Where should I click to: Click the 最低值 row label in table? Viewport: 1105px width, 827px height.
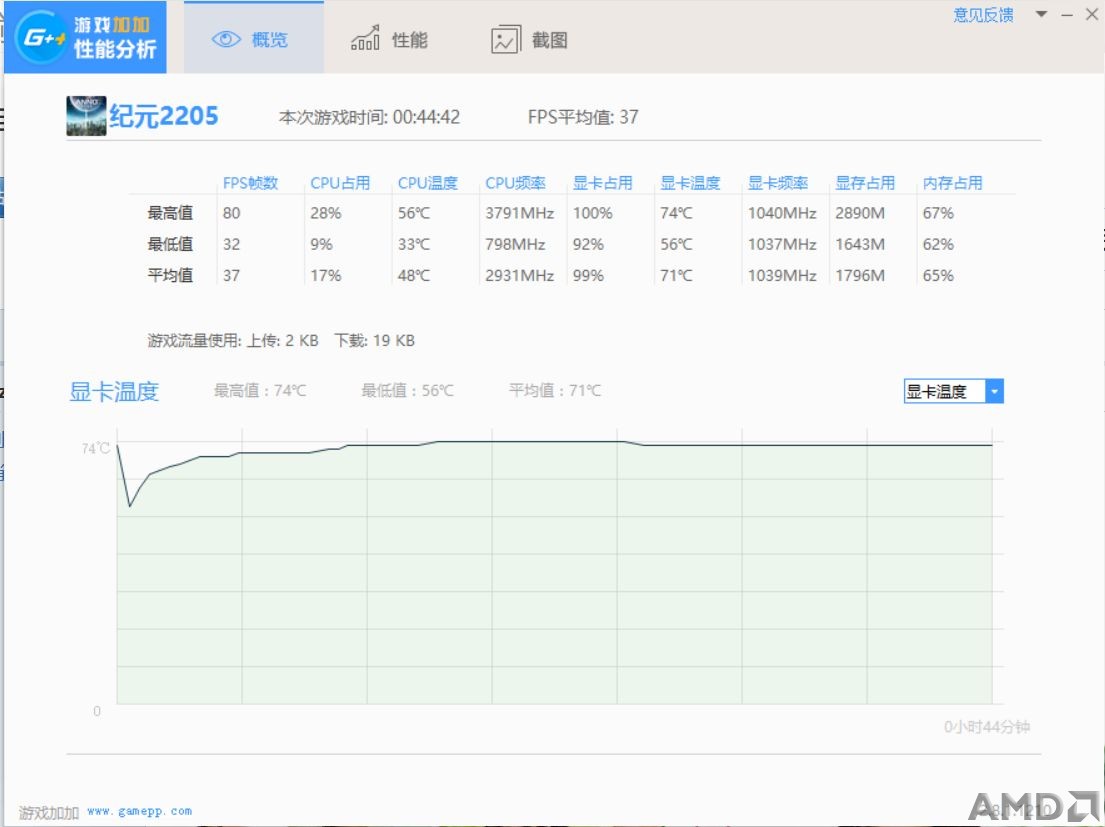pos(170,244)
